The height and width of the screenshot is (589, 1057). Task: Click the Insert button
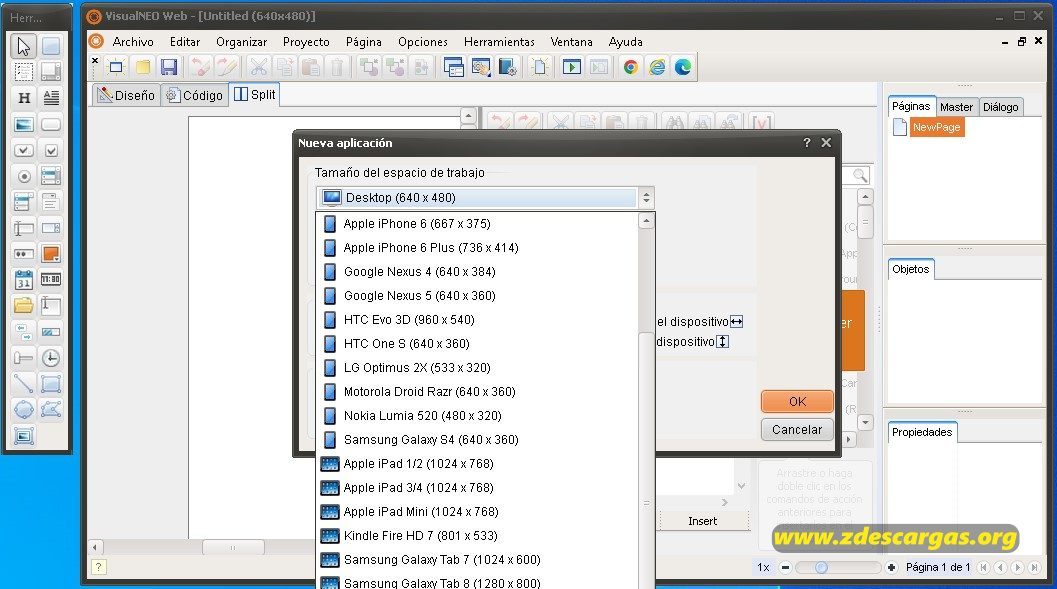702,521
